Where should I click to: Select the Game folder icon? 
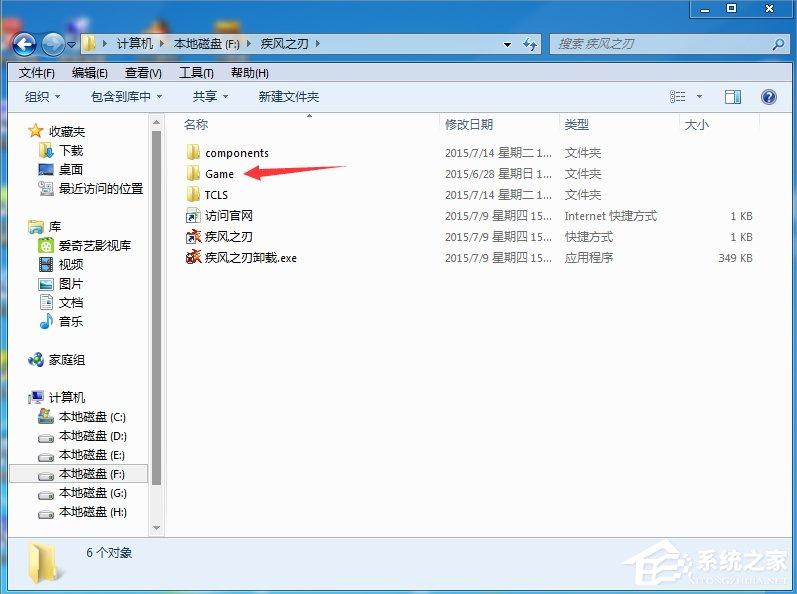click(193, 174)
